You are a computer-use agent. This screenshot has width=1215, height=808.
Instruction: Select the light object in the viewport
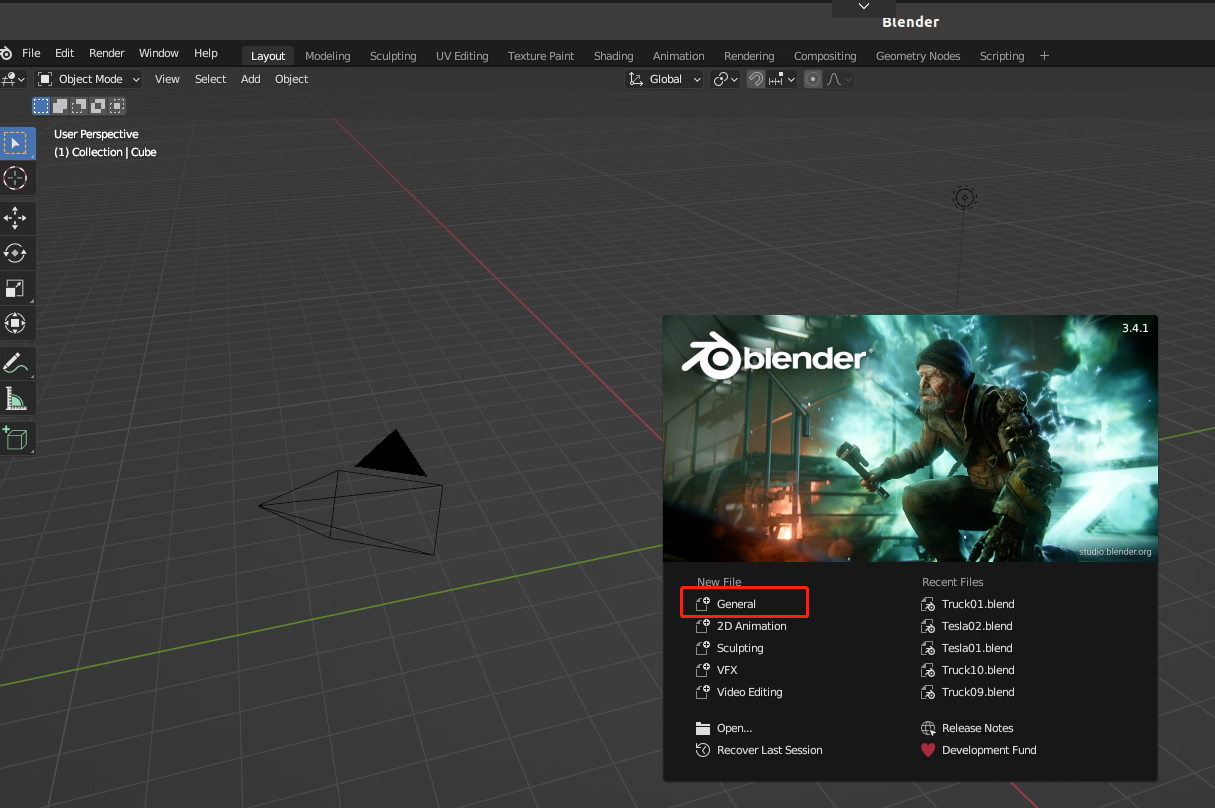[x=964, y=198]
